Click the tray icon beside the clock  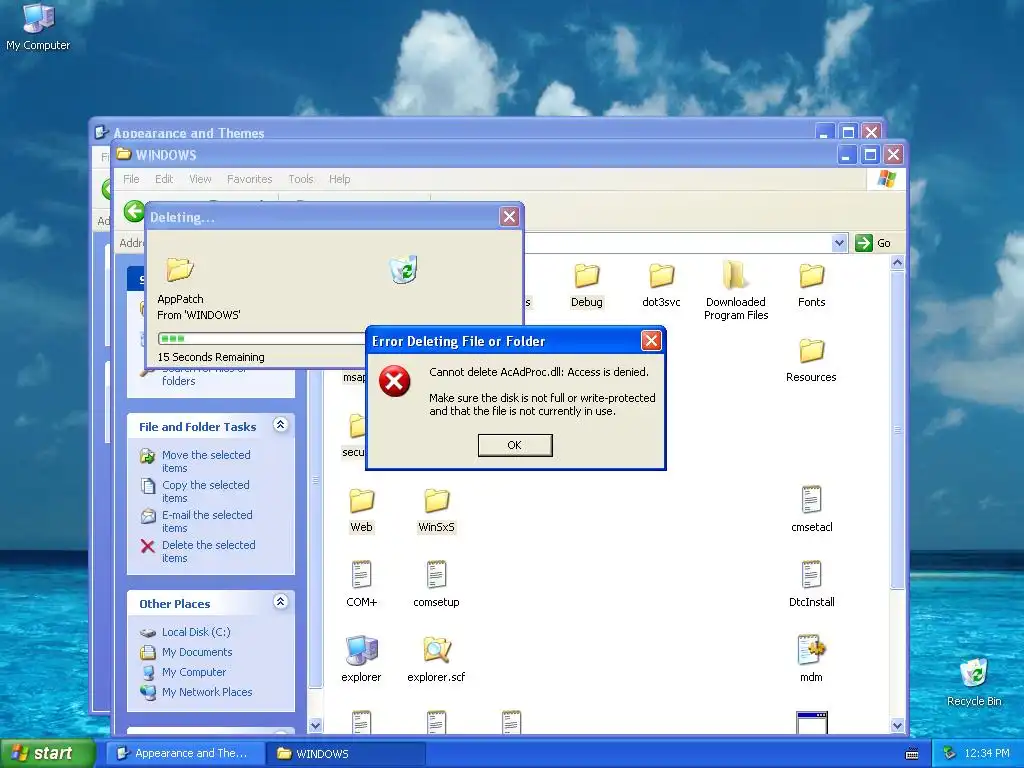(x=950, y=753)
